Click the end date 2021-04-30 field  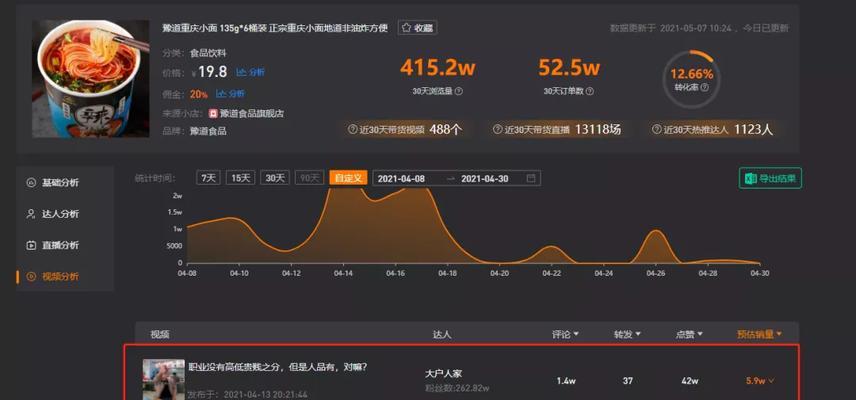(x=485, y=178)
